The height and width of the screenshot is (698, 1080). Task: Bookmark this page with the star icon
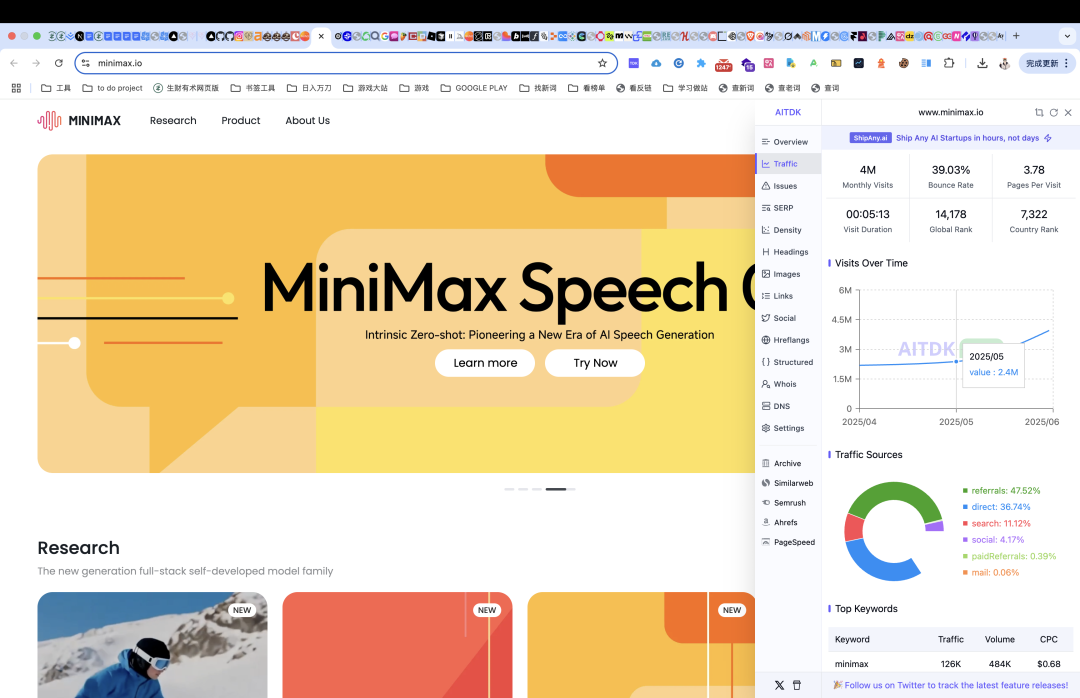603,63
